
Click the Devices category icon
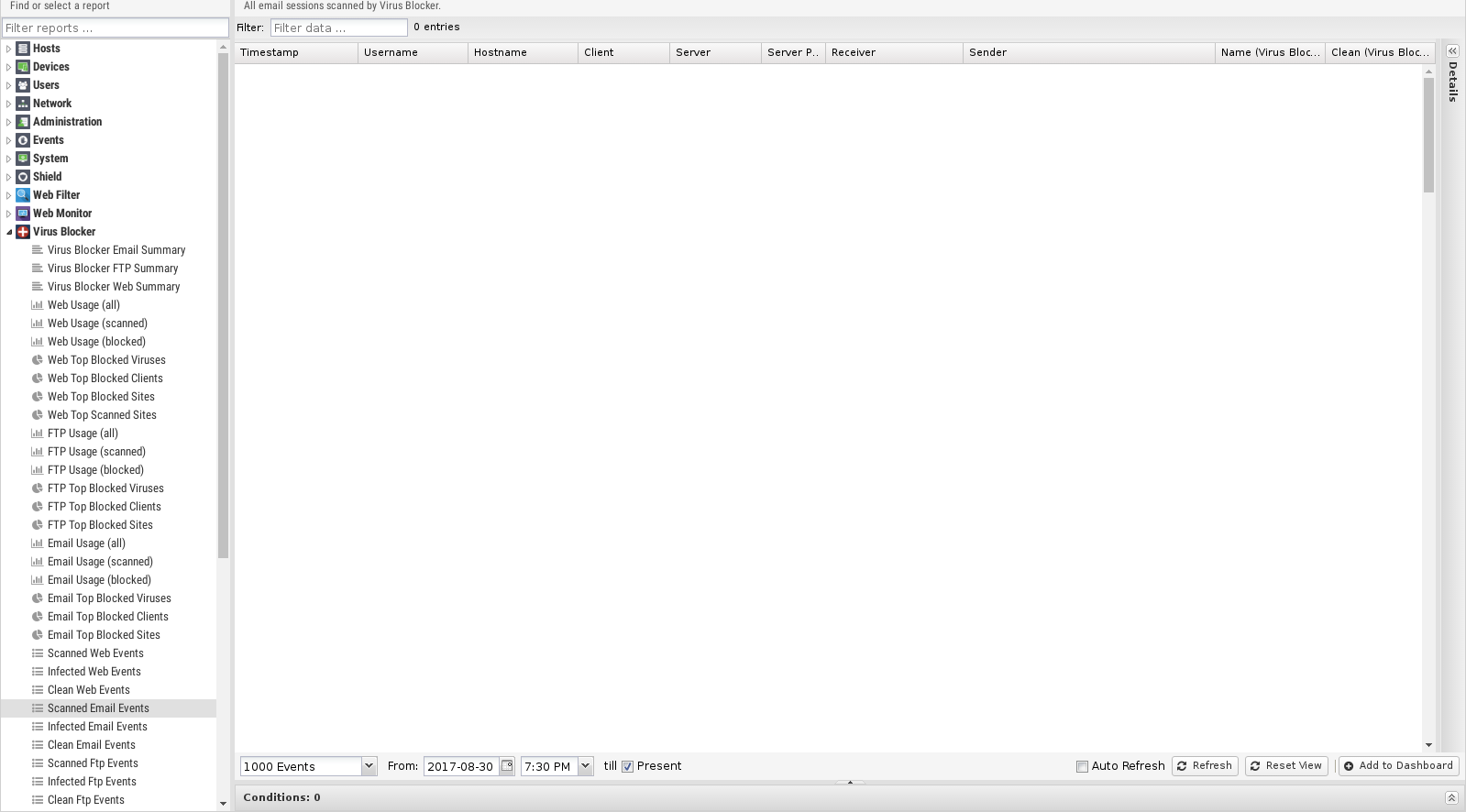point(23,67)
